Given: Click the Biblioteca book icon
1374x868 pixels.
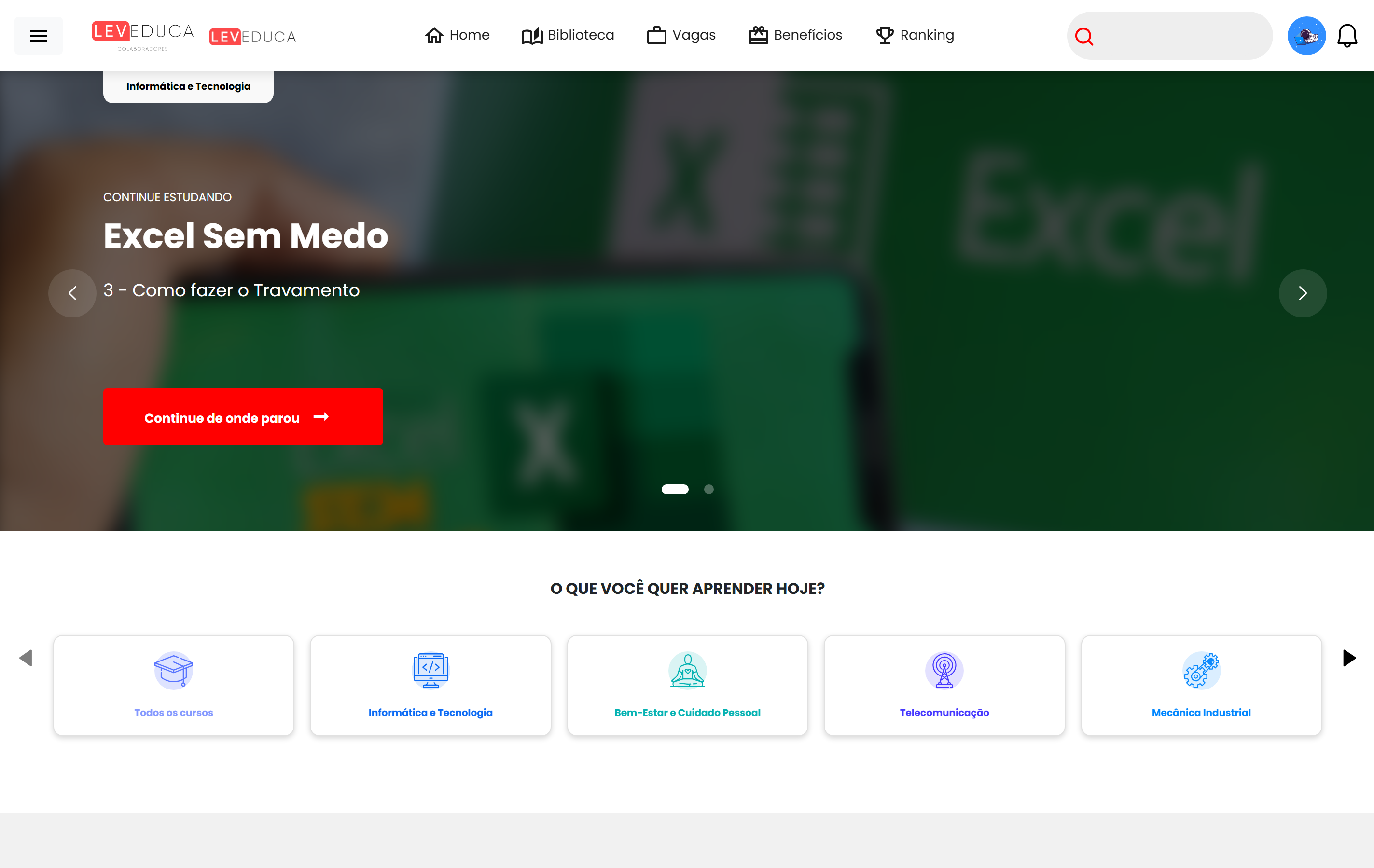Looking at the screenshot, I should coord(532,35).
